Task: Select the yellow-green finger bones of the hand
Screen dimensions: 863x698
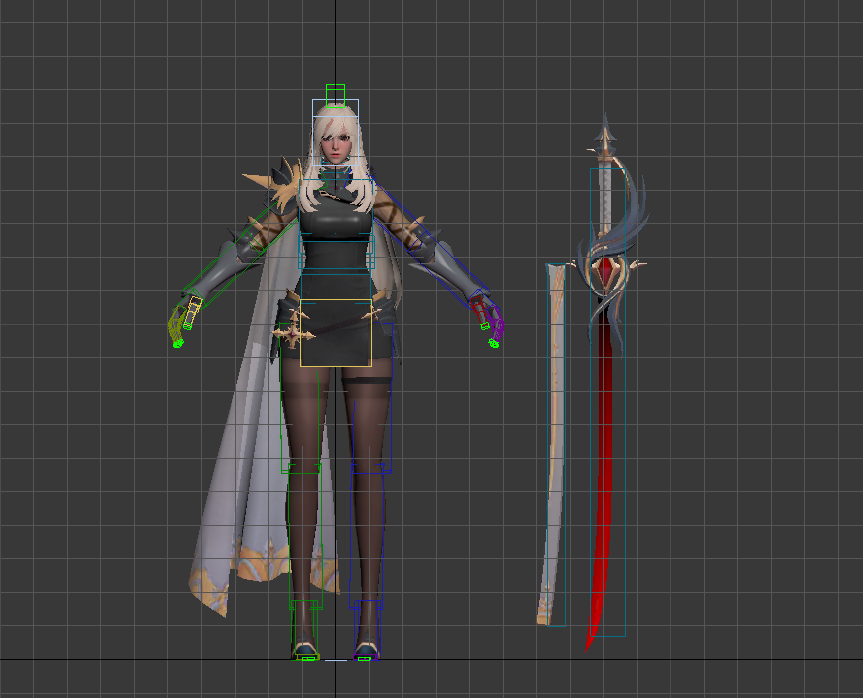Action: point(177,326)
